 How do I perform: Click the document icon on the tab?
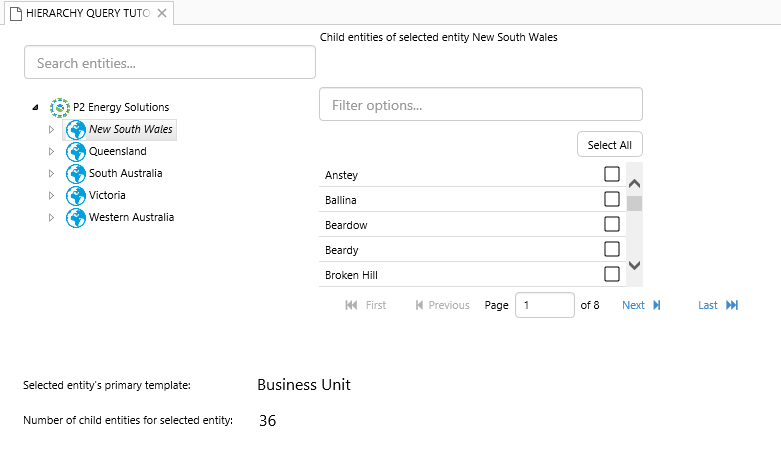(x=15, y=13)
